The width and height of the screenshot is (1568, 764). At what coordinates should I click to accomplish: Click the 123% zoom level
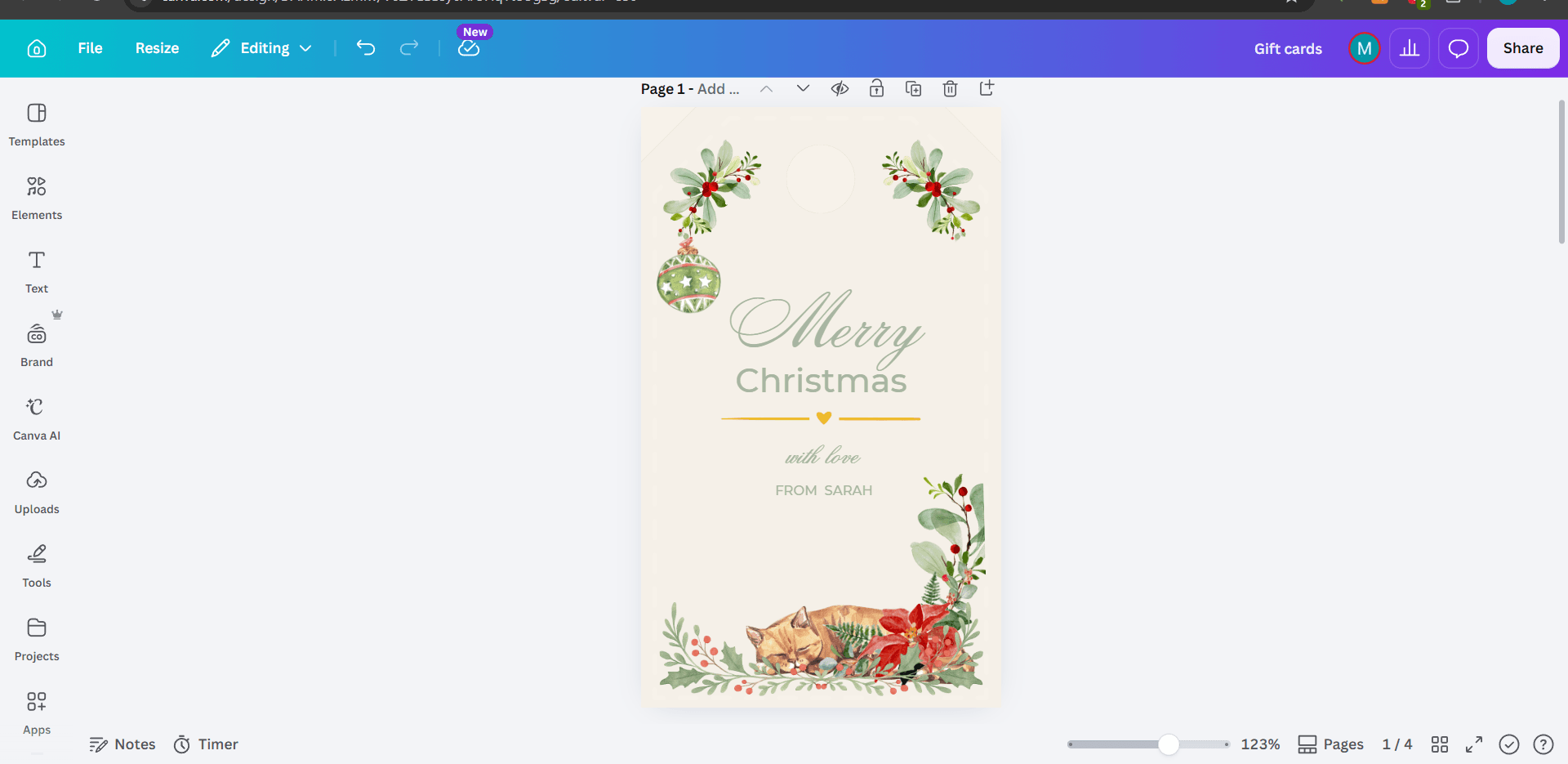1260,744
